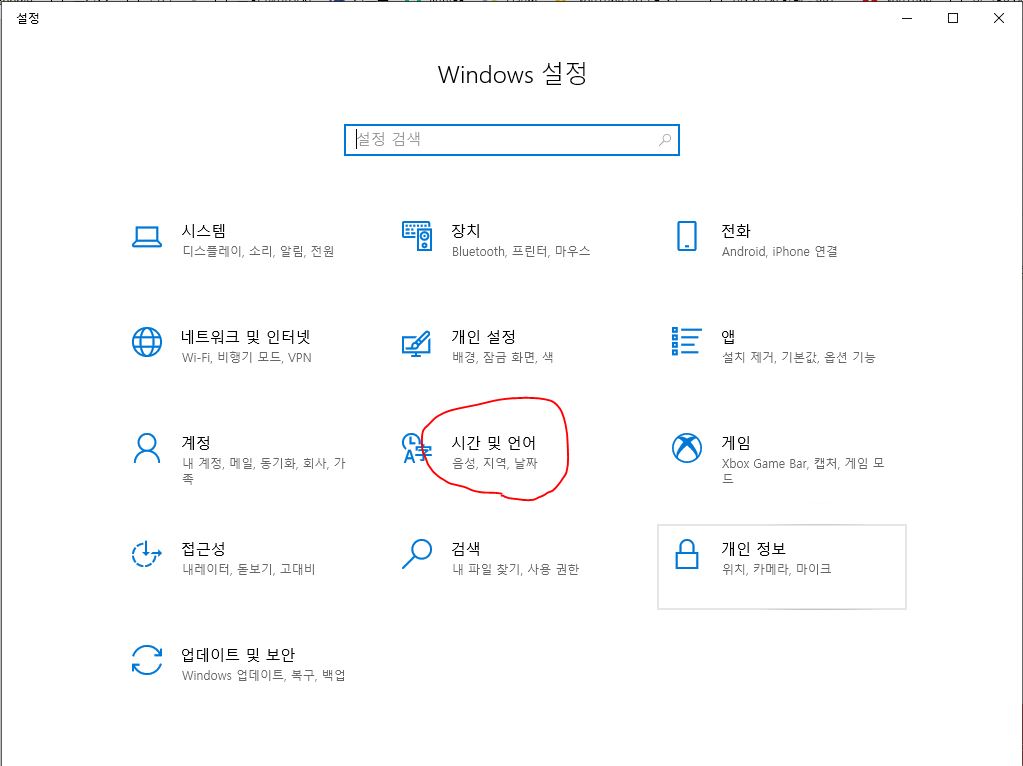Open 전화 settings title
This screenshot has width=1023, height=766.
click(736, 231)
